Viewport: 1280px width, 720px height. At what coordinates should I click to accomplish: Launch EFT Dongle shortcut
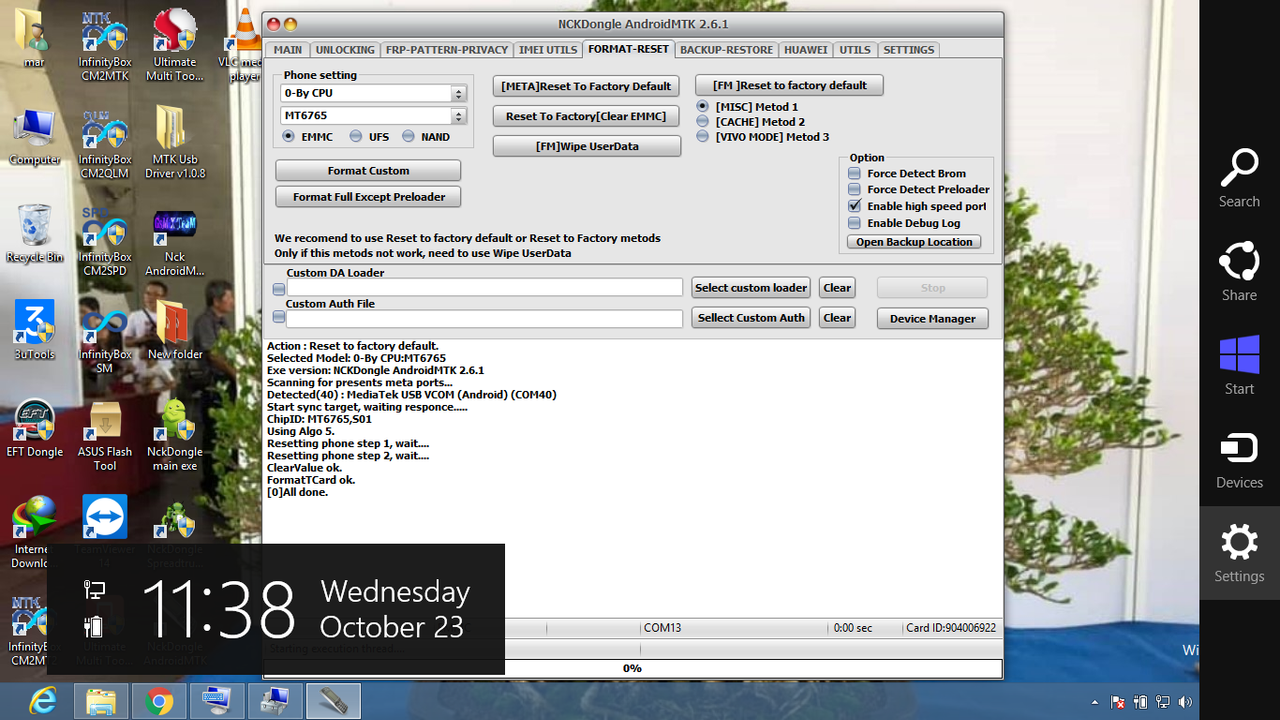point(34,428)
